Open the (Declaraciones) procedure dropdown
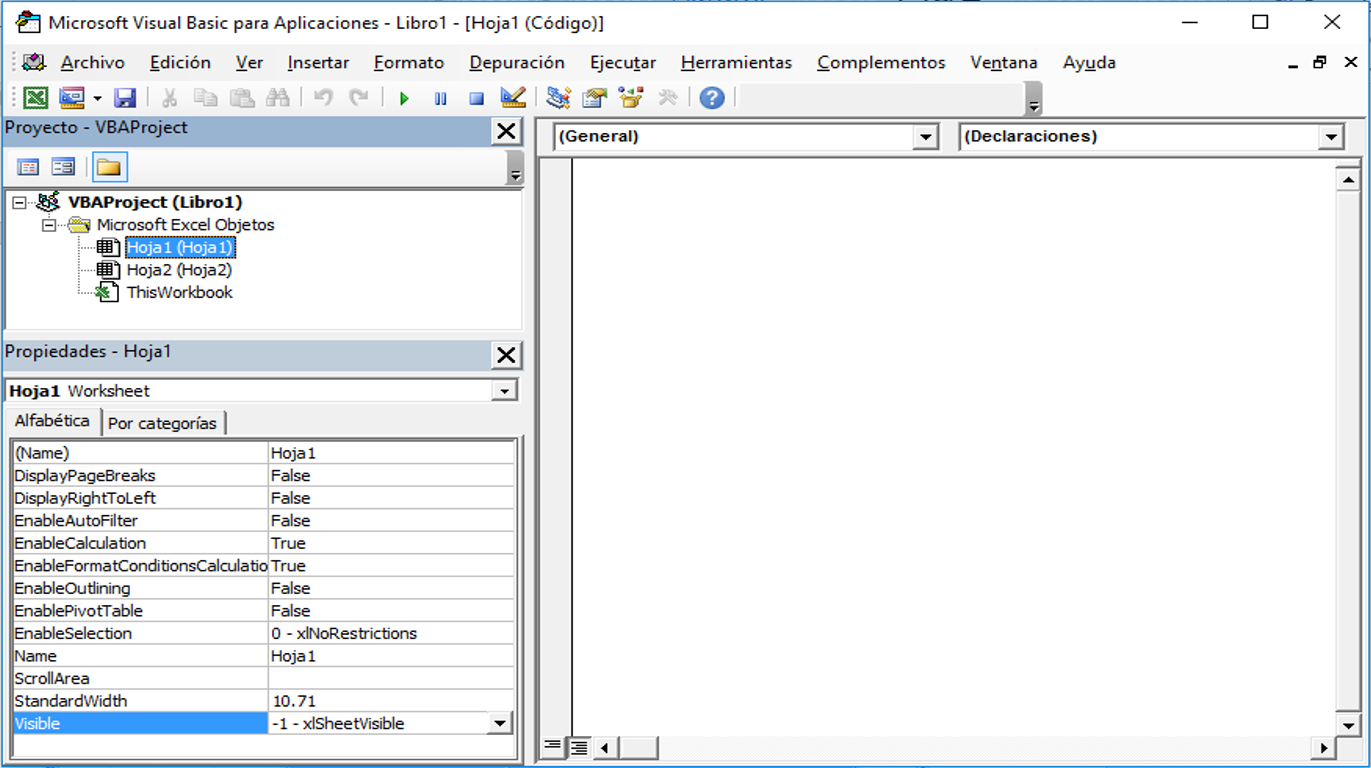The width and height of the screenshot is (1371, 768). 1331,137
